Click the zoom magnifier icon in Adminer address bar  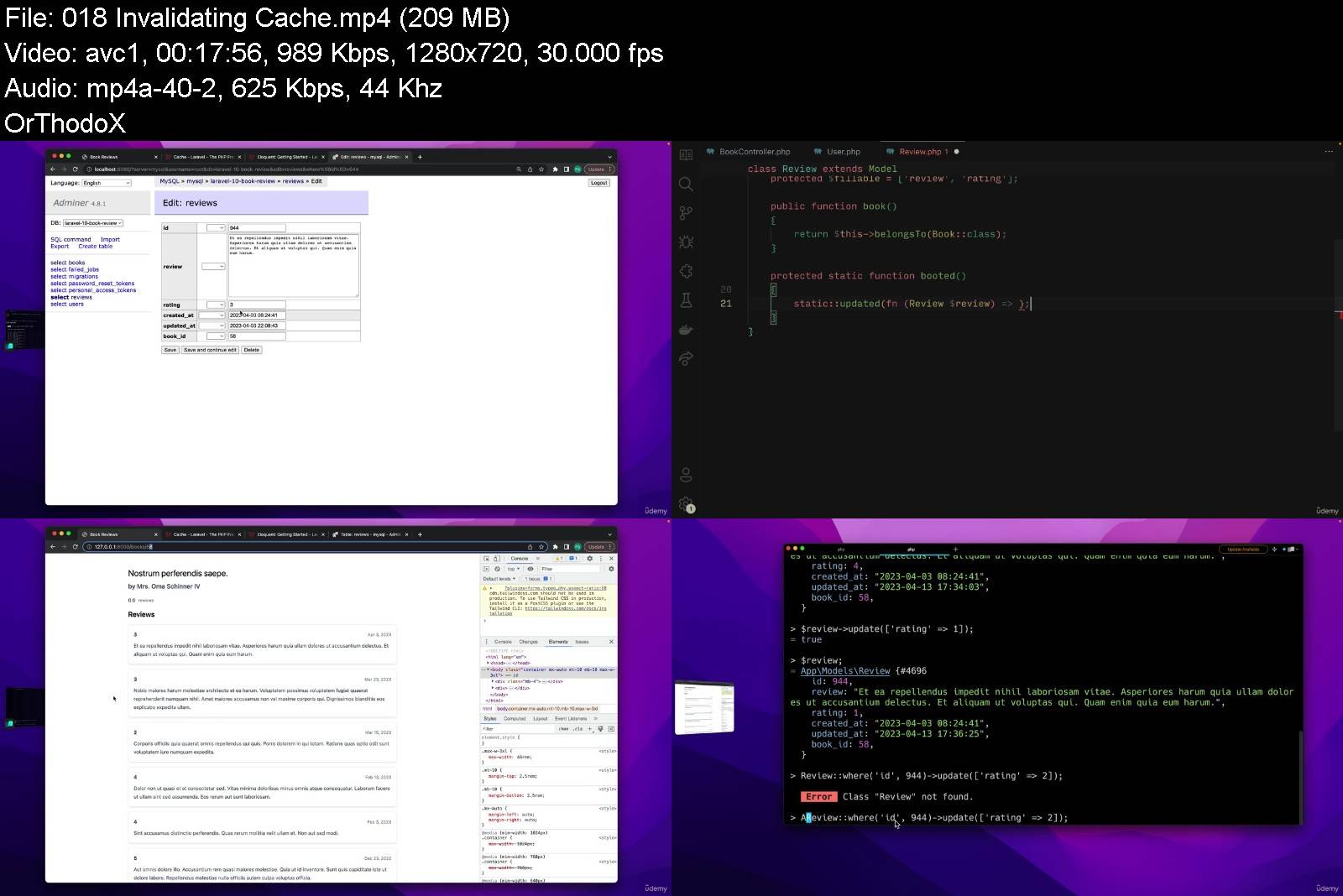point(519,169)
